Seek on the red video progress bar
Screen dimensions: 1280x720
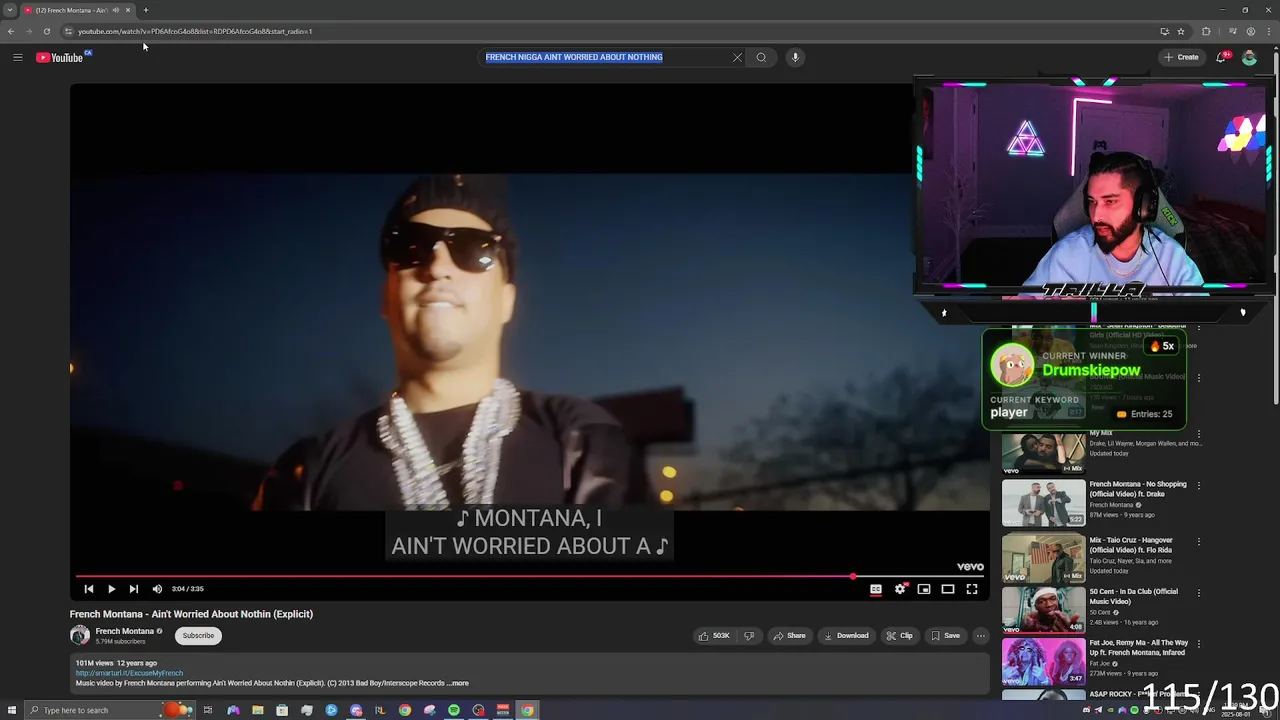coord(529,576)
